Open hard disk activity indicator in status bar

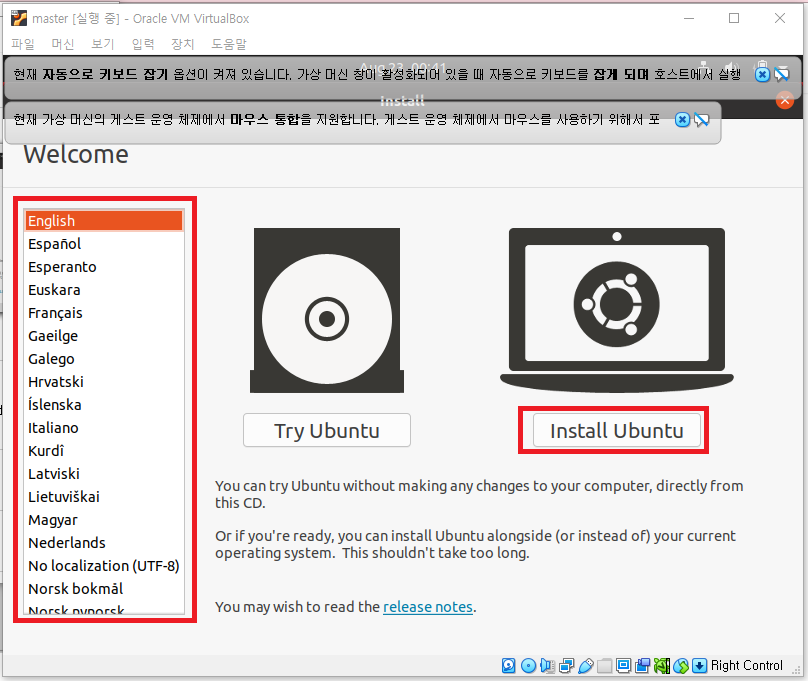508,666
